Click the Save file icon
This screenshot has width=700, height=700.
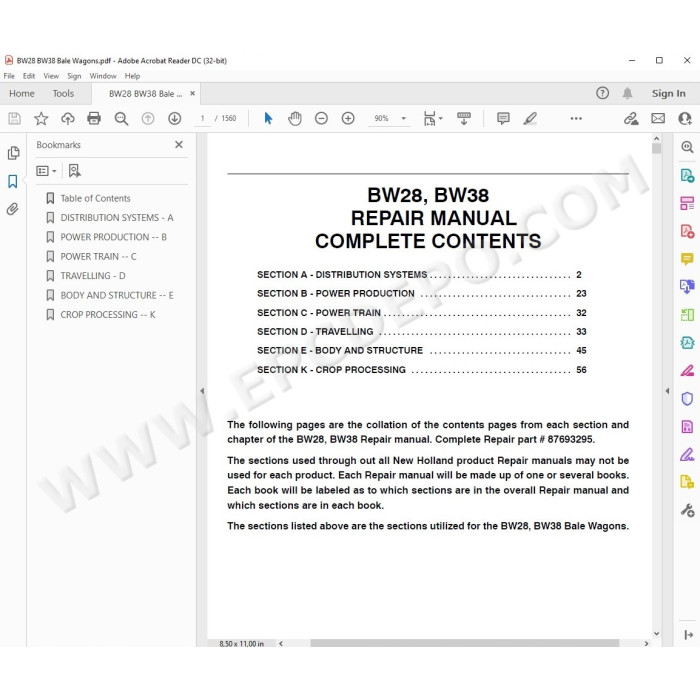tap(14, 118)
